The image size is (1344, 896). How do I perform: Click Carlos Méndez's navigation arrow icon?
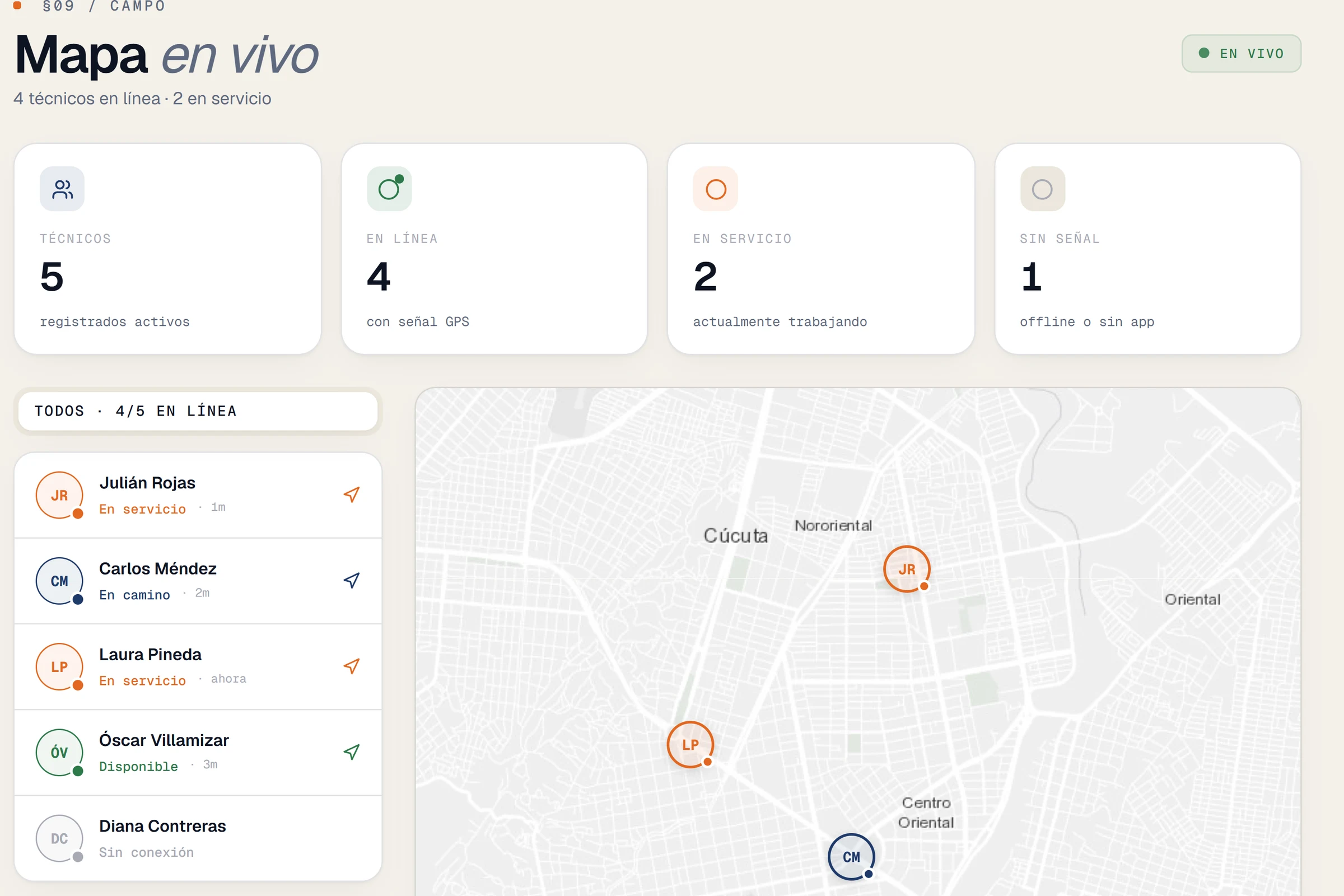pyautogui.click(x=352, y=581)
